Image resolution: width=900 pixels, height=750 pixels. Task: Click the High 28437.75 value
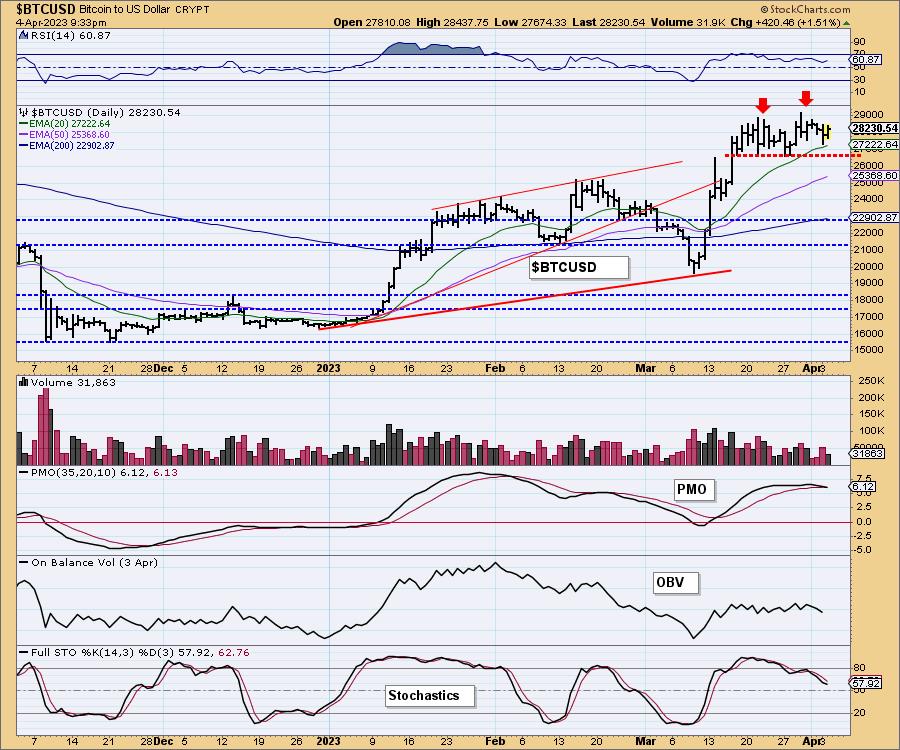coord(452,22)
